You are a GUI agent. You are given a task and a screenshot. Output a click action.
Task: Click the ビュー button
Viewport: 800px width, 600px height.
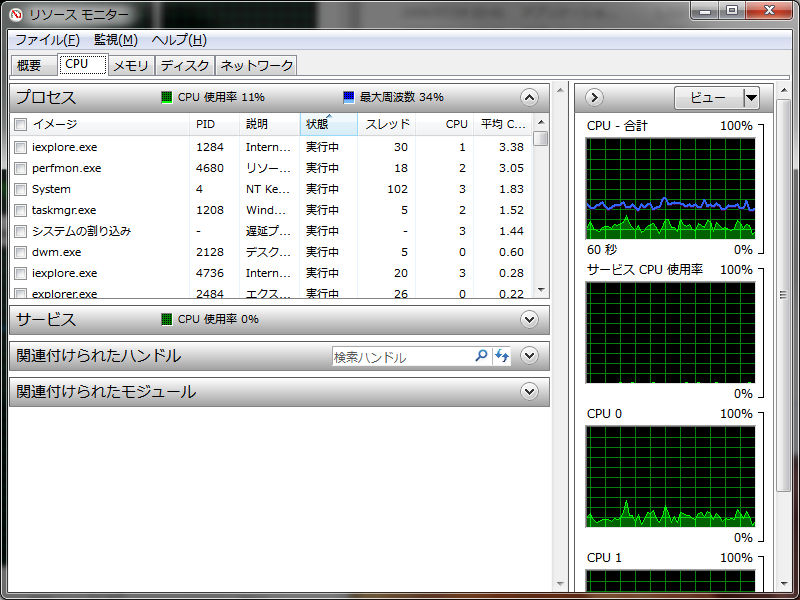pyautogui.click(x=708, y=97)
